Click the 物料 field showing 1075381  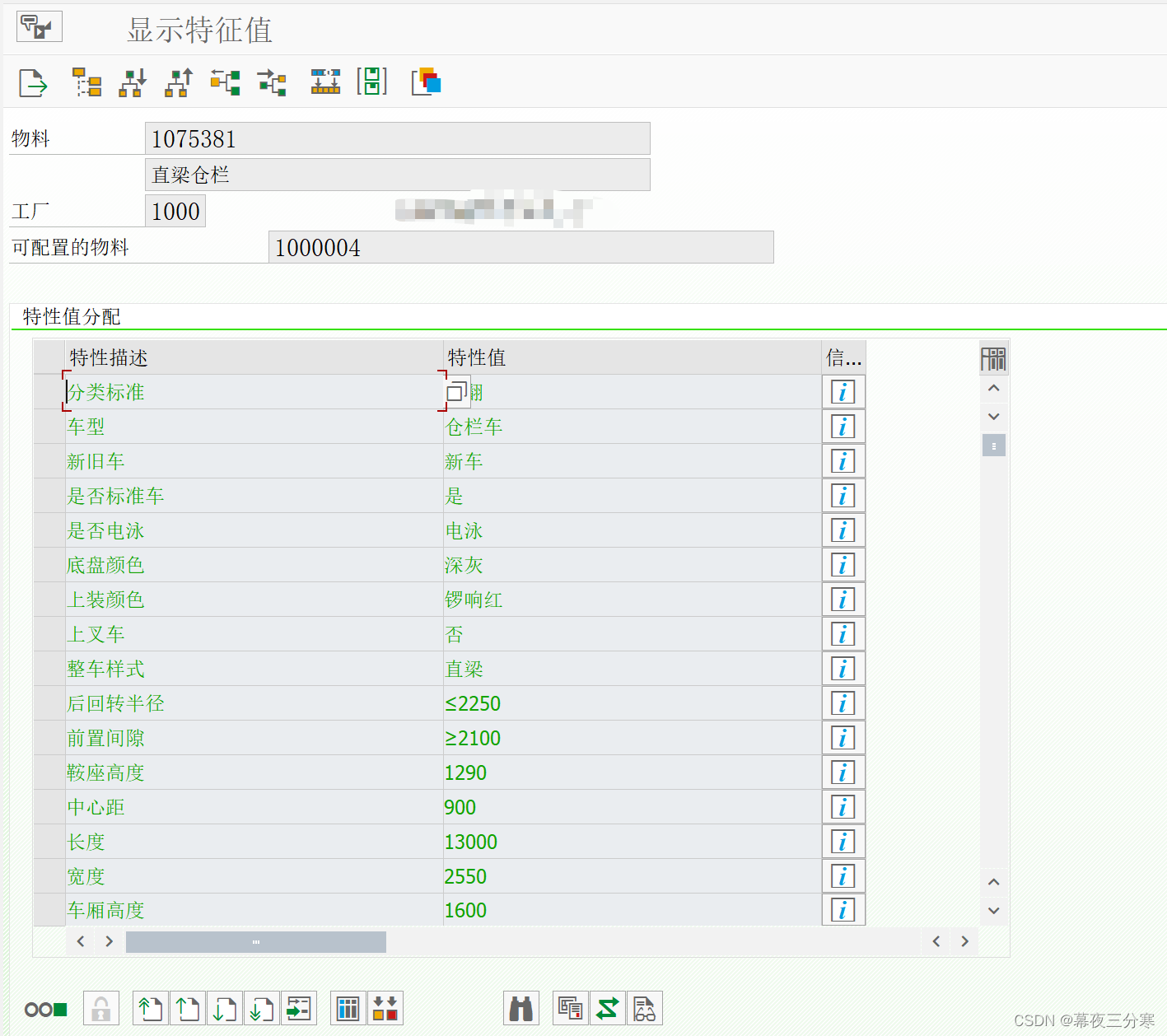pyautogui.click(x=398, y=138)
